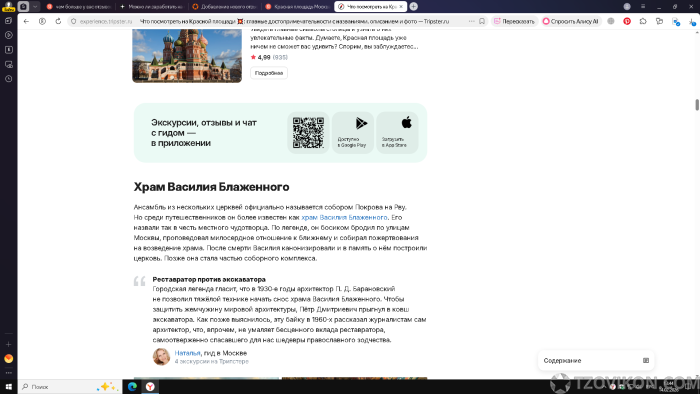Expand the tab groups dropdown chevron
Viewport: 700px width, 394px height.
35,6
